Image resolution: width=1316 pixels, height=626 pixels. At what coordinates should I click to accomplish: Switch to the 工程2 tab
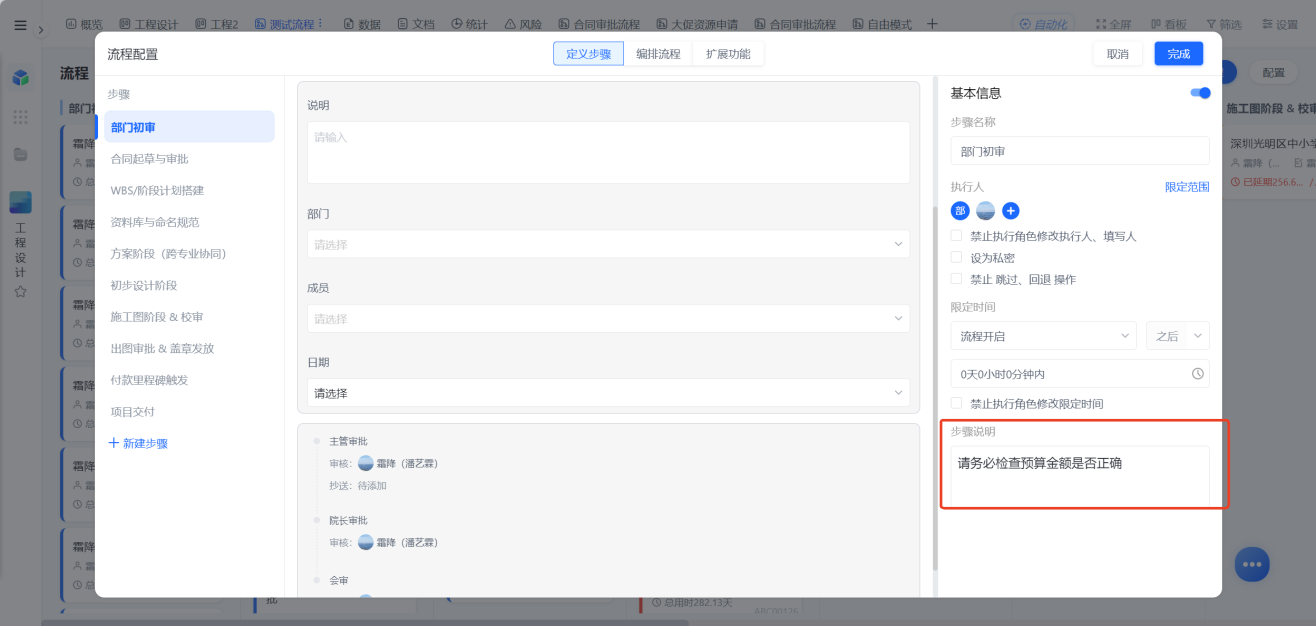tap(217, 23)
